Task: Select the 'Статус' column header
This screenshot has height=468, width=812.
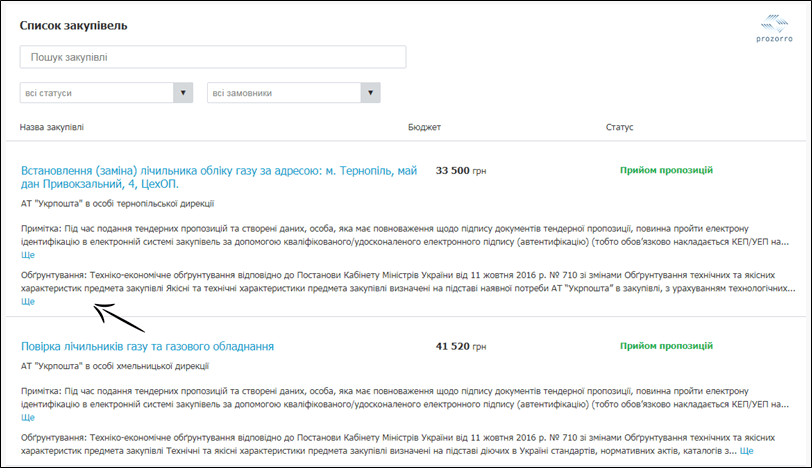Action: (x=620, y=128)
